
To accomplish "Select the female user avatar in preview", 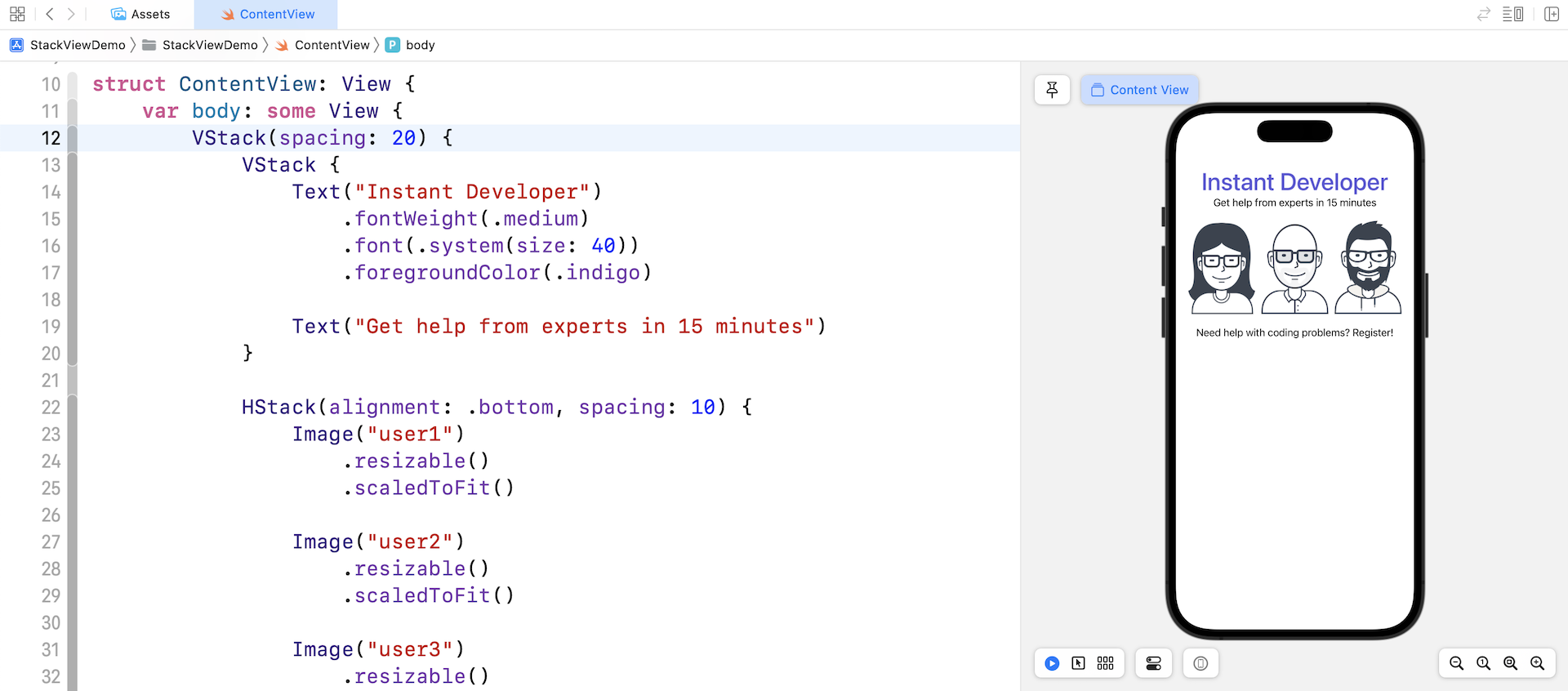I will tap(1222, 268).
